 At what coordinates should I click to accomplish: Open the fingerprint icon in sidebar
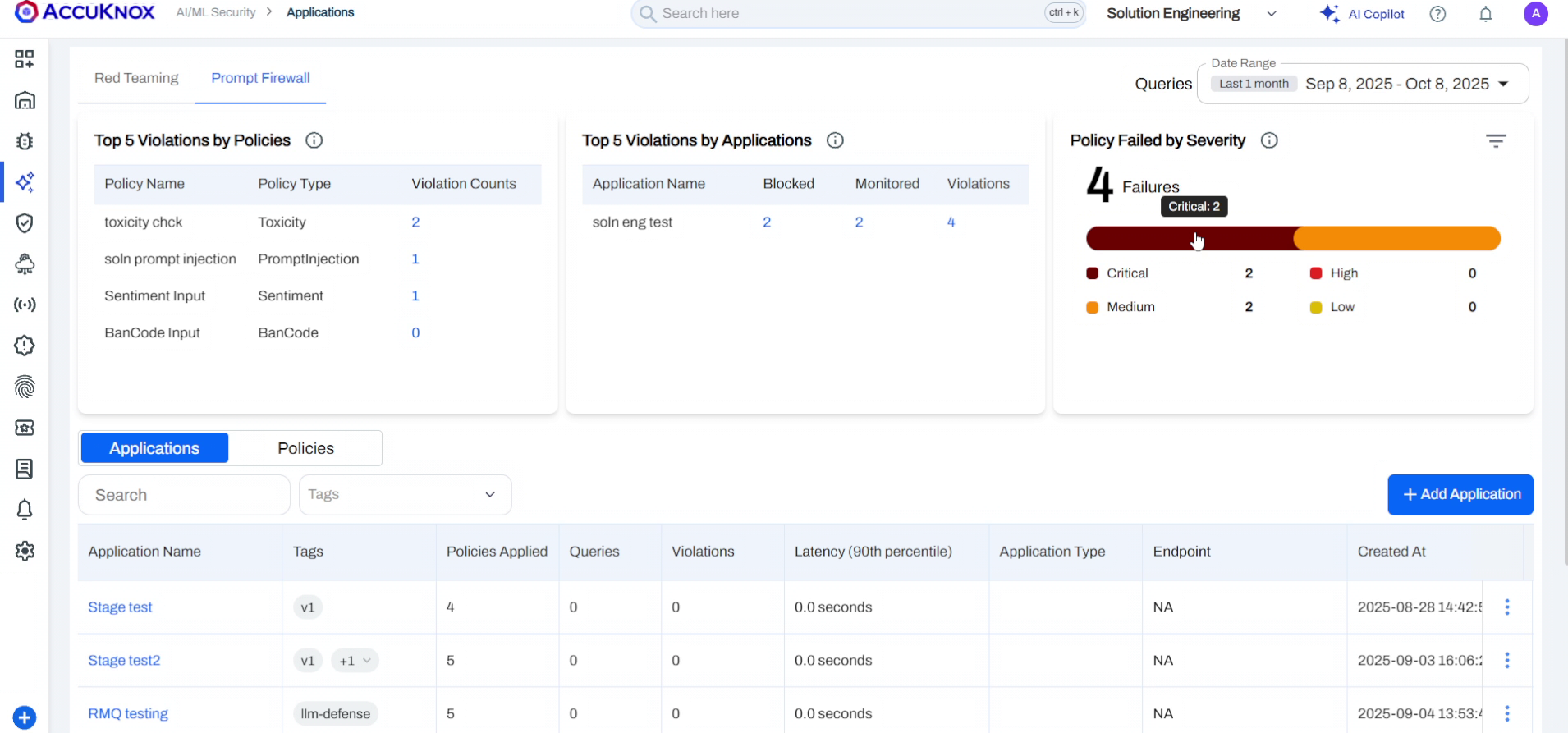point(25,387)
